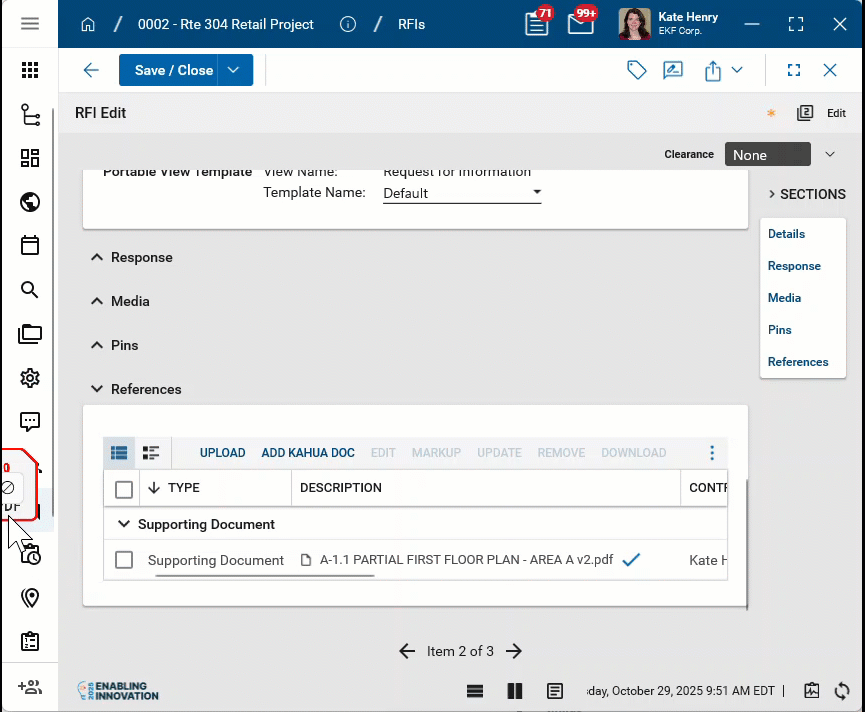Toggle the select-all checkbox in table header
This screenshot has width=865, height=712.
124,489
